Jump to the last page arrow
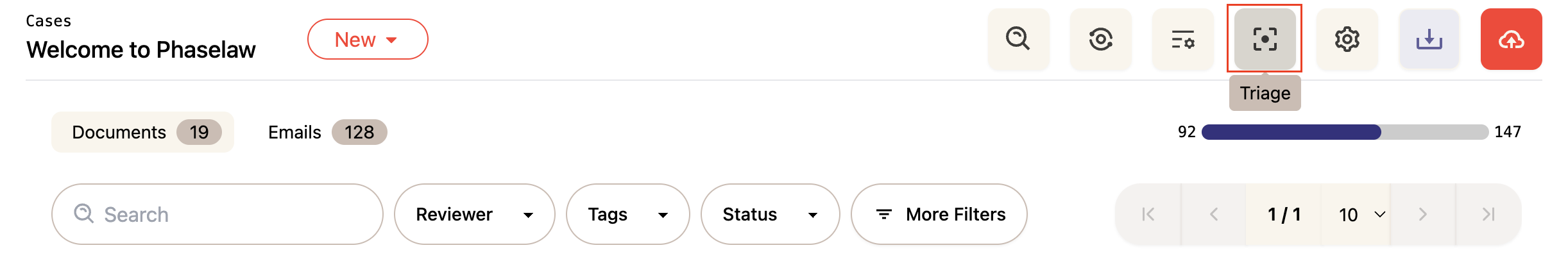Viewport: 1568px width, 268px height. click(x=1488, y=214)
